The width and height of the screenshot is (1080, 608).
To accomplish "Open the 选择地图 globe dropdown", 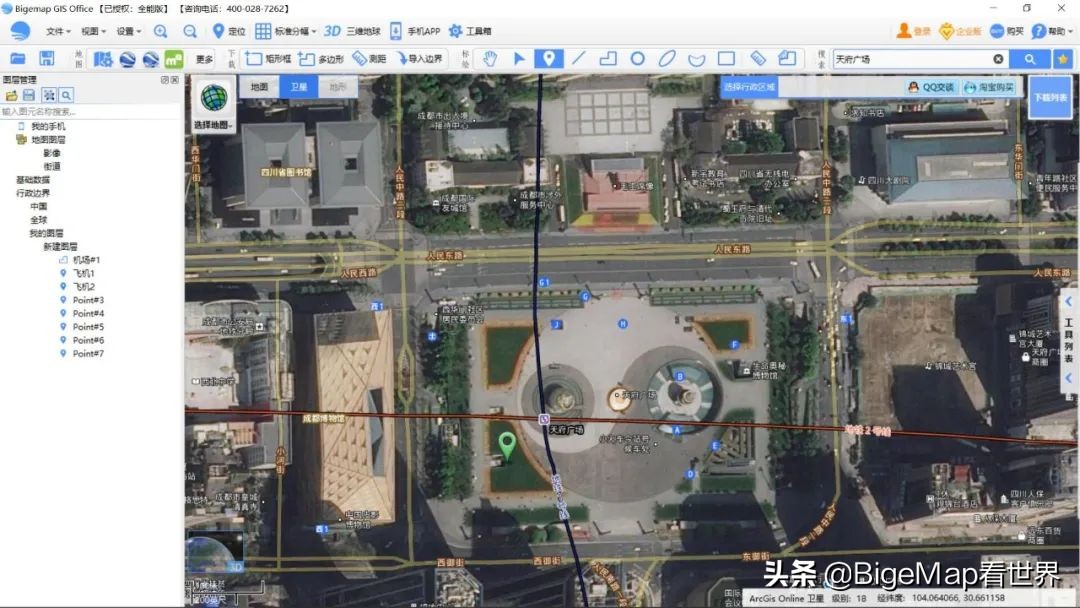I will coord(214,105).
